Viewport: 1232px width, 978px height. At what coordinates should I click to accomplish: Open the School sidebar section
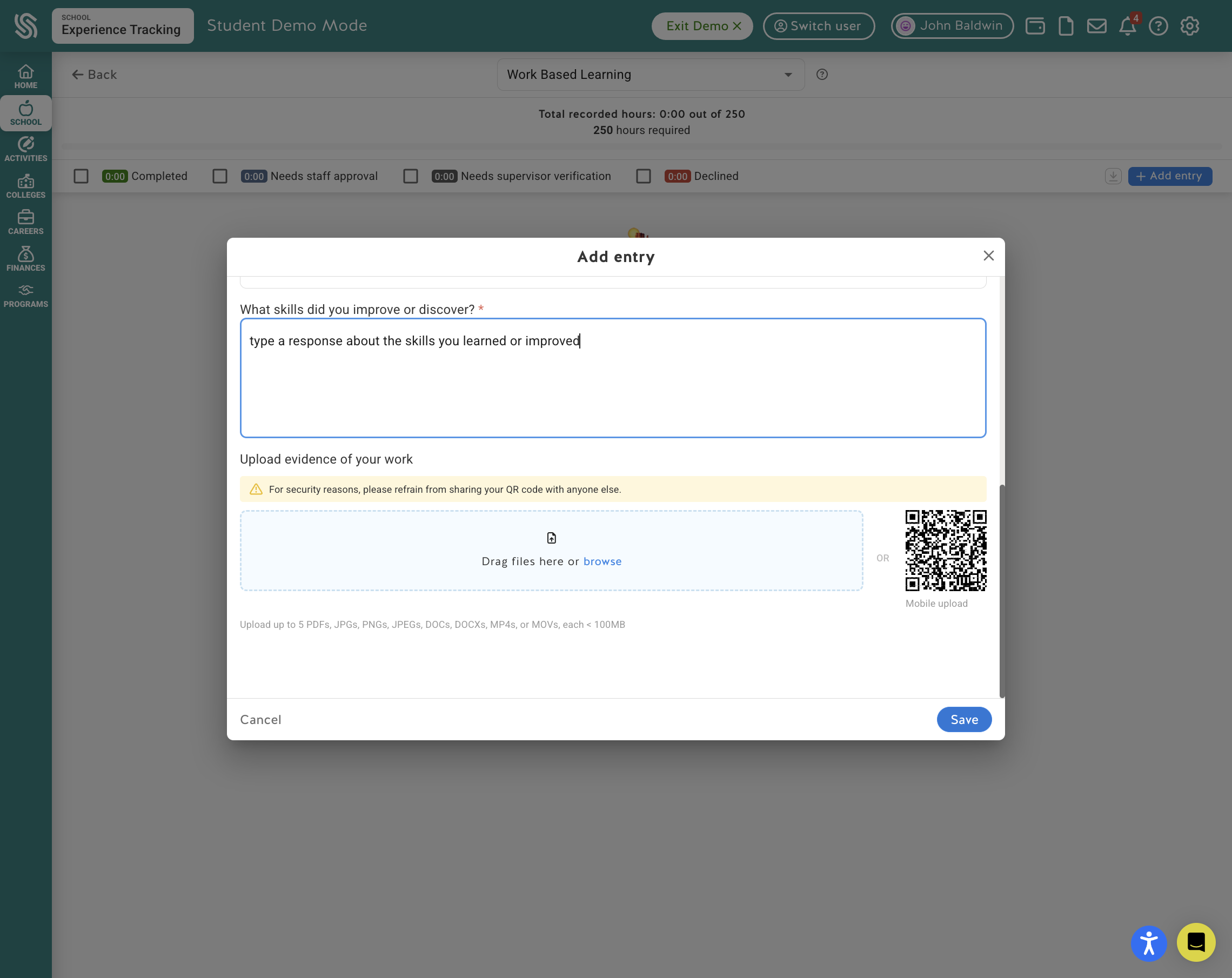26,113
